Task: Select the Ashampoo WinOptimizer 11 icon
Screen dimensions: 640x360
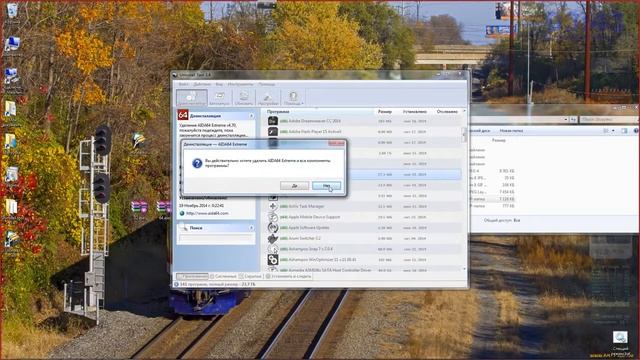Action: click(273, 259)
